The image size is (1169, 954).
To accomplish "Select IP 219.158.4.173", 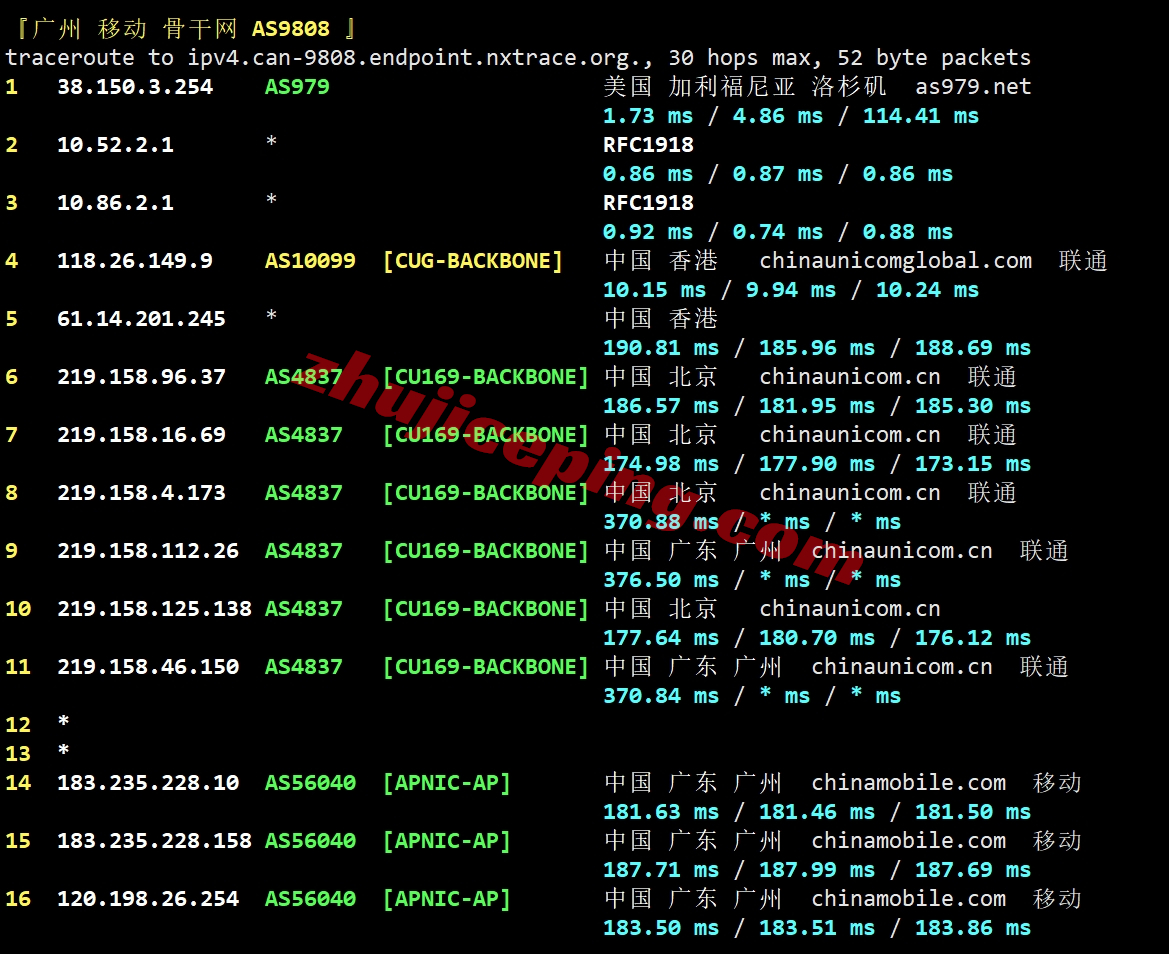I will (x=142, y=494).
